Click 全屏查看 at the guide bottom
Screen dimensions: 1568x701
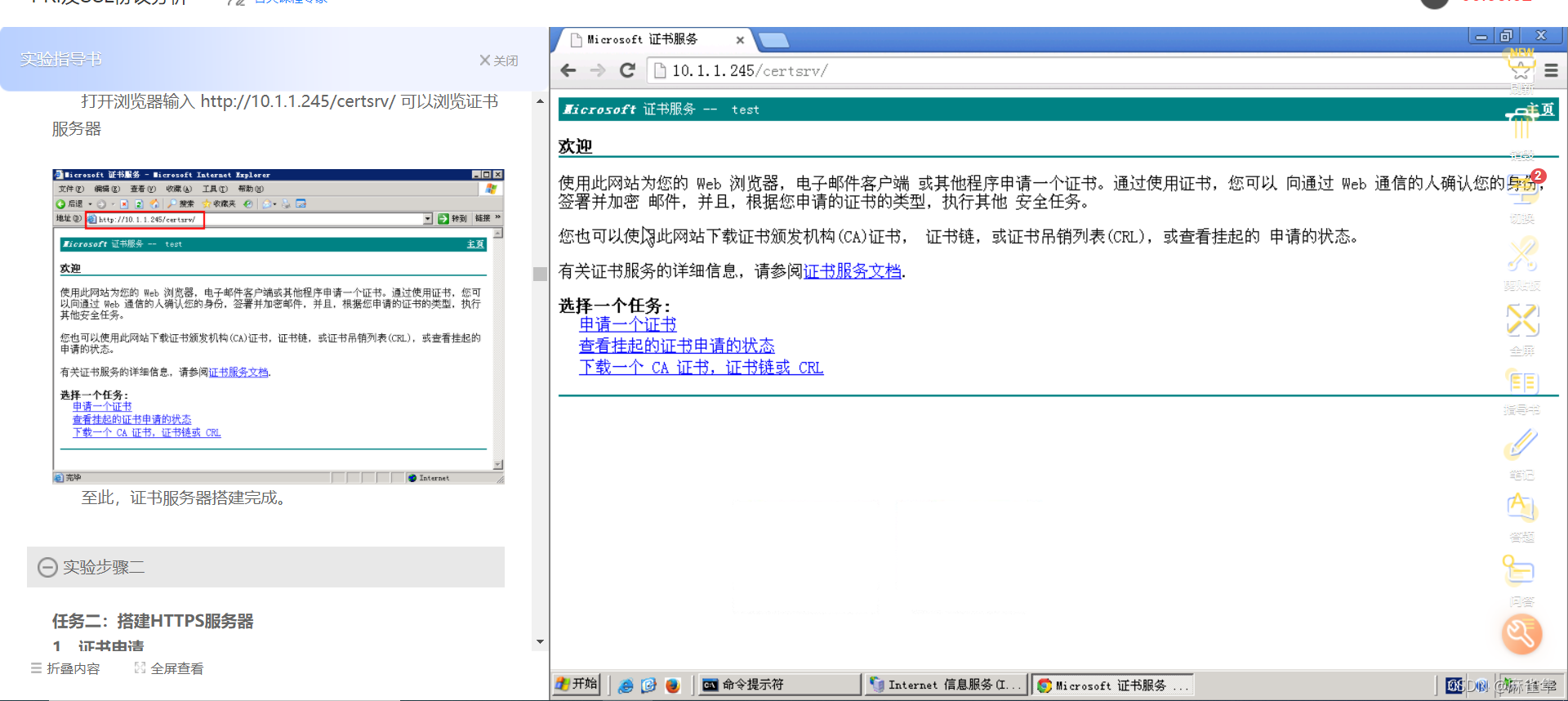pos(169,668)
